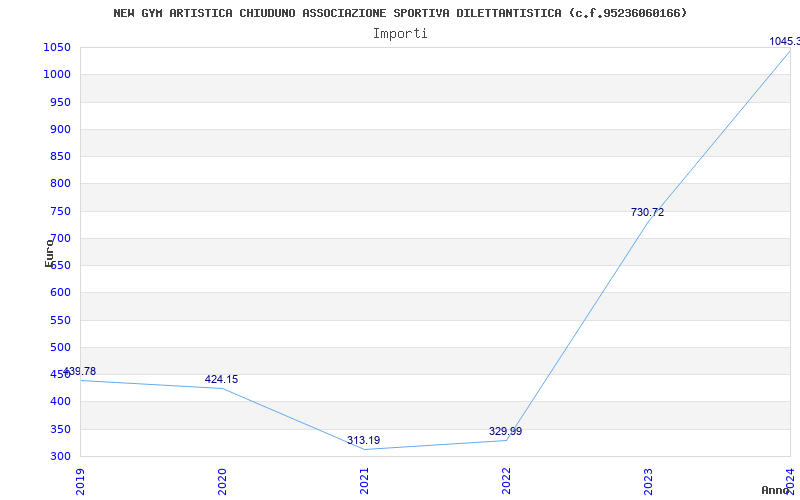Click the year 2021 on the x-axis
800x500 pixels.
[364, 481]
